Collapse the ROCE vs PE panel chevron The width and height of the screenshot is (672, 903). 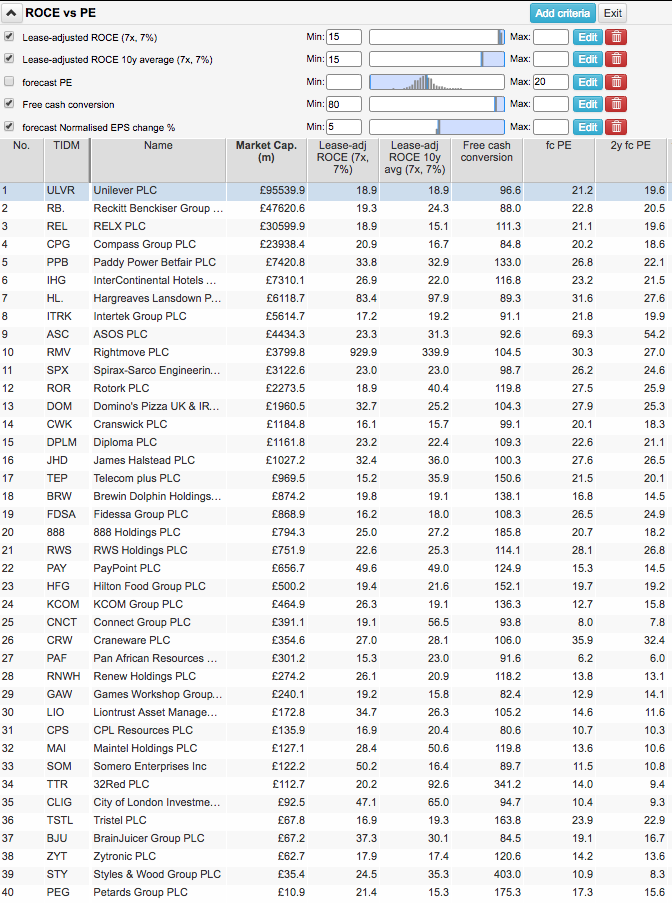(11, 13)
